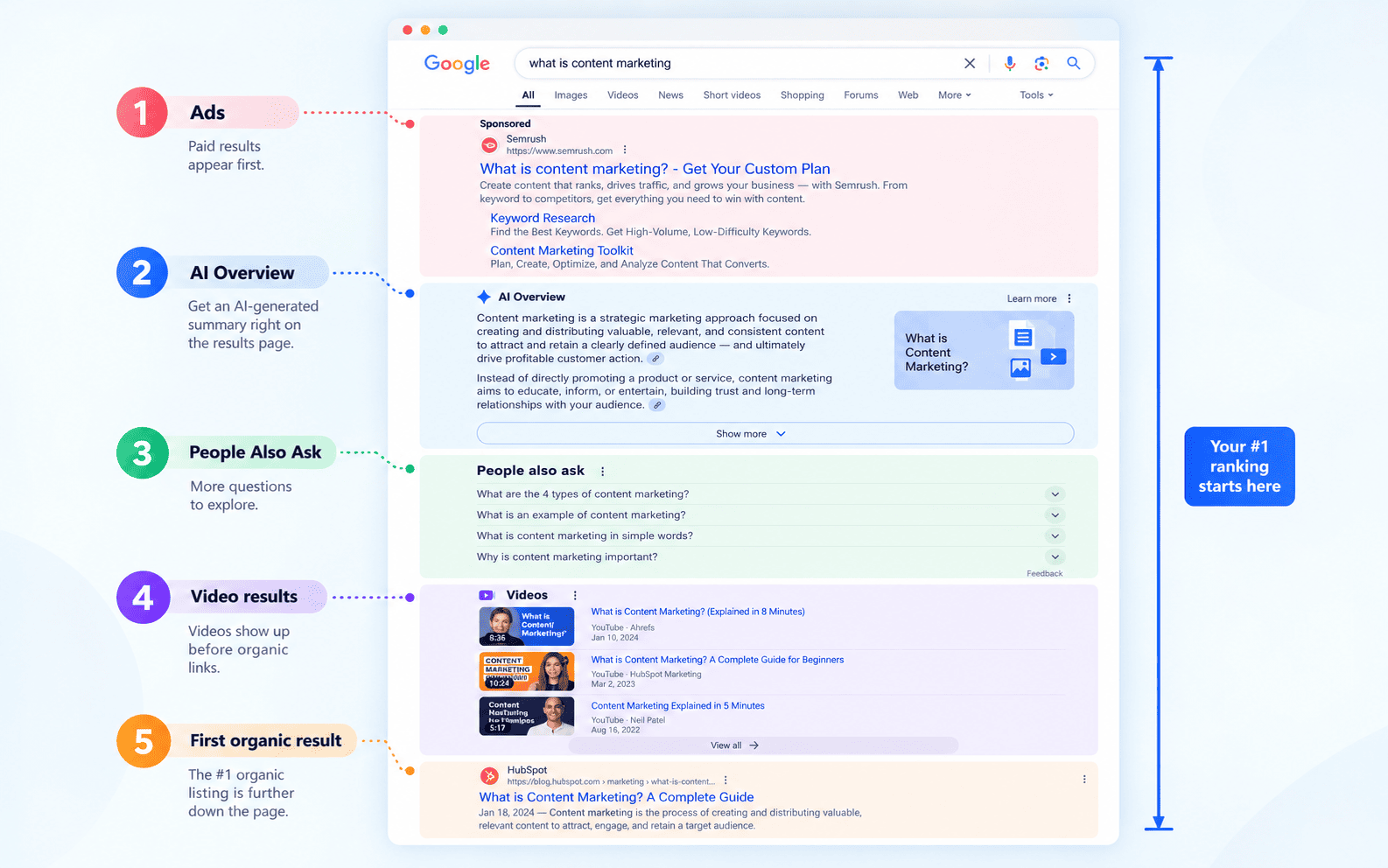Open the AI Overview three-dot options menu
1388x868 pixels.
(x=1069, y=298)
